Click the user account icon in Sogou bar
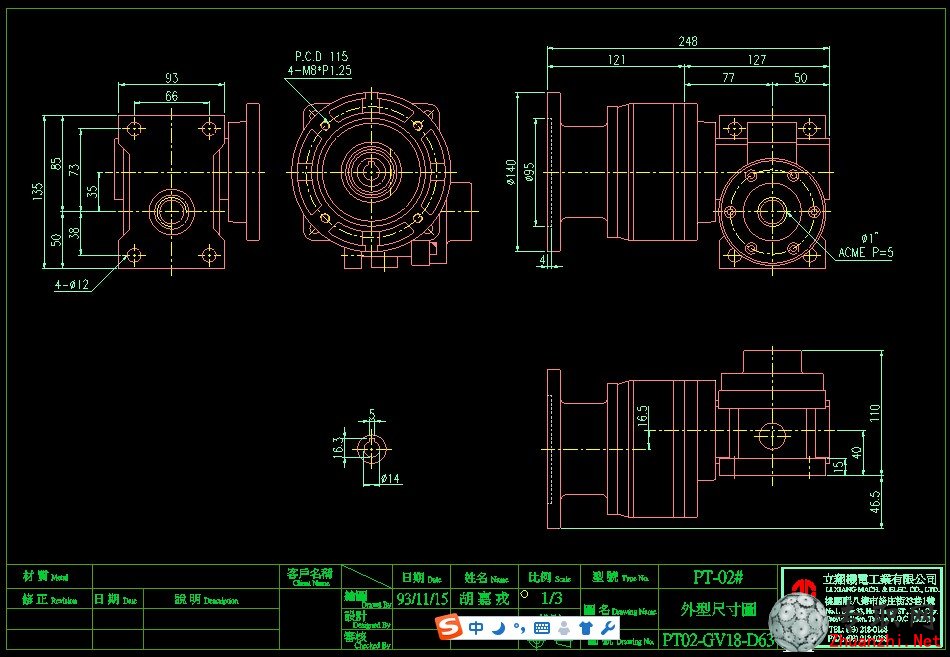The image size is (950, 657). coord(564,628)
